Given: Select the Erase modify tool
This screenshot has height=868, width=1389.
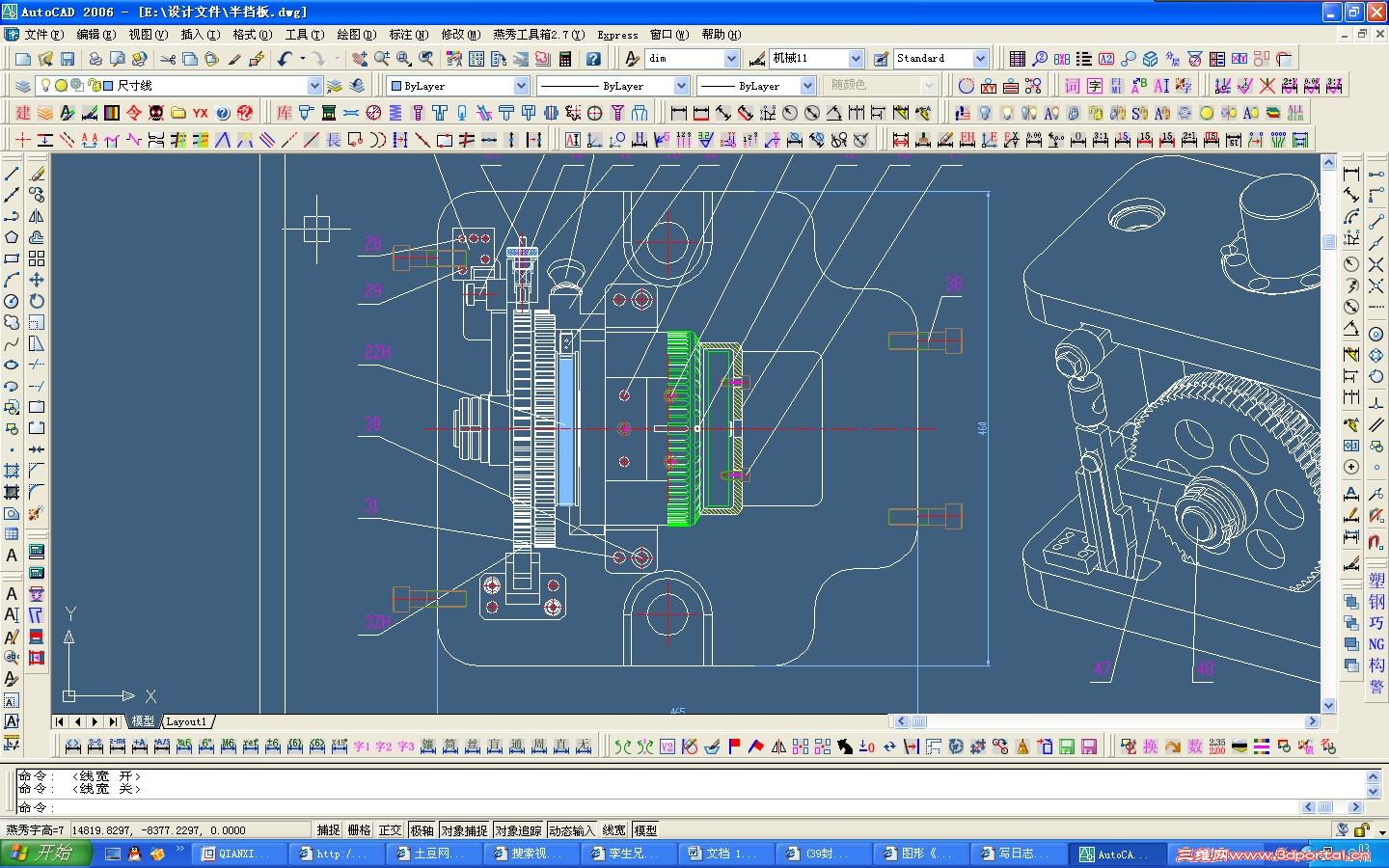Looking at the screenshot, I should point(37,175).
